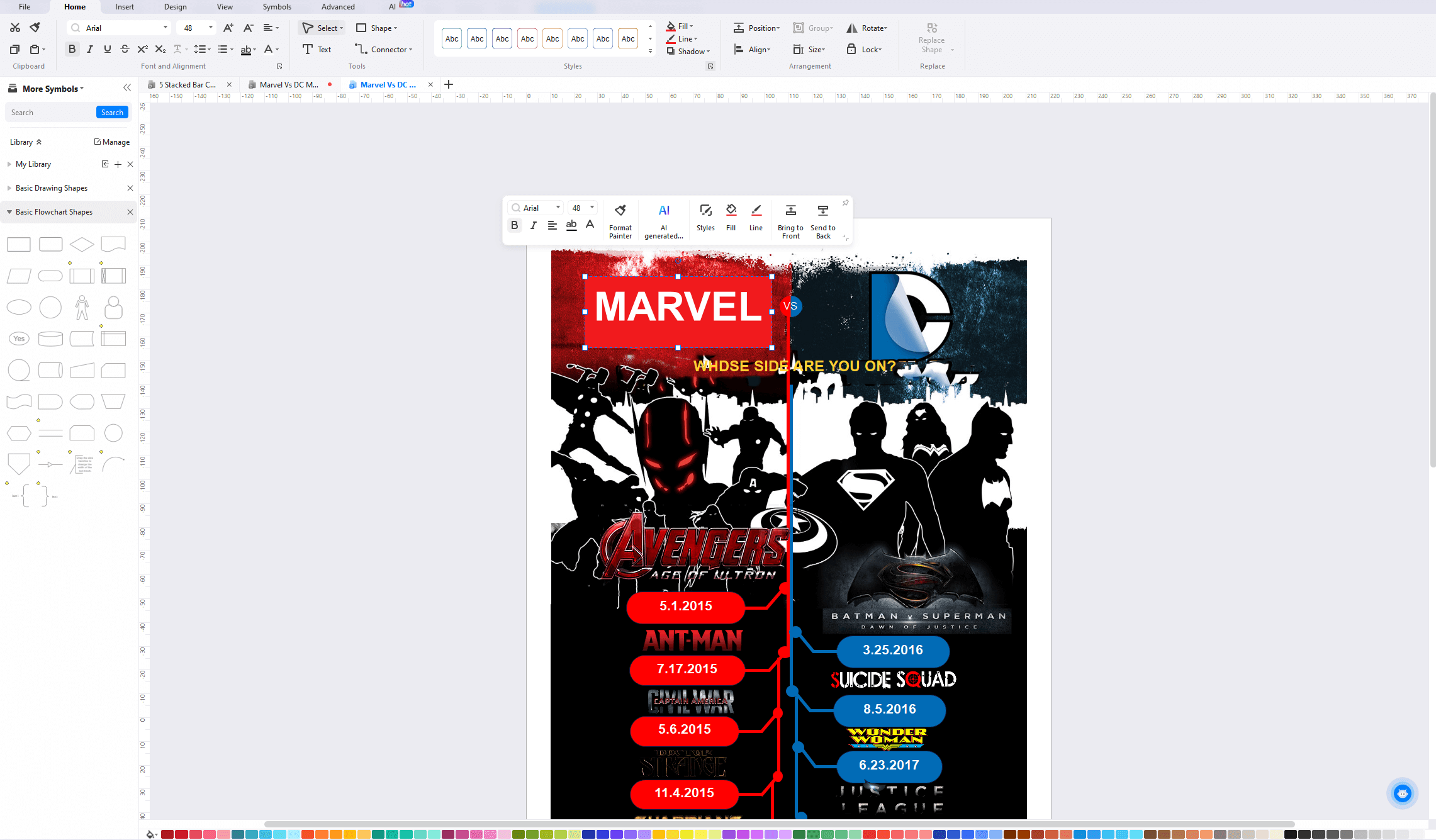Open the Connector tool
Image resolution: width=1436 pixels, height=840 pixels.
tap(383, 49)
